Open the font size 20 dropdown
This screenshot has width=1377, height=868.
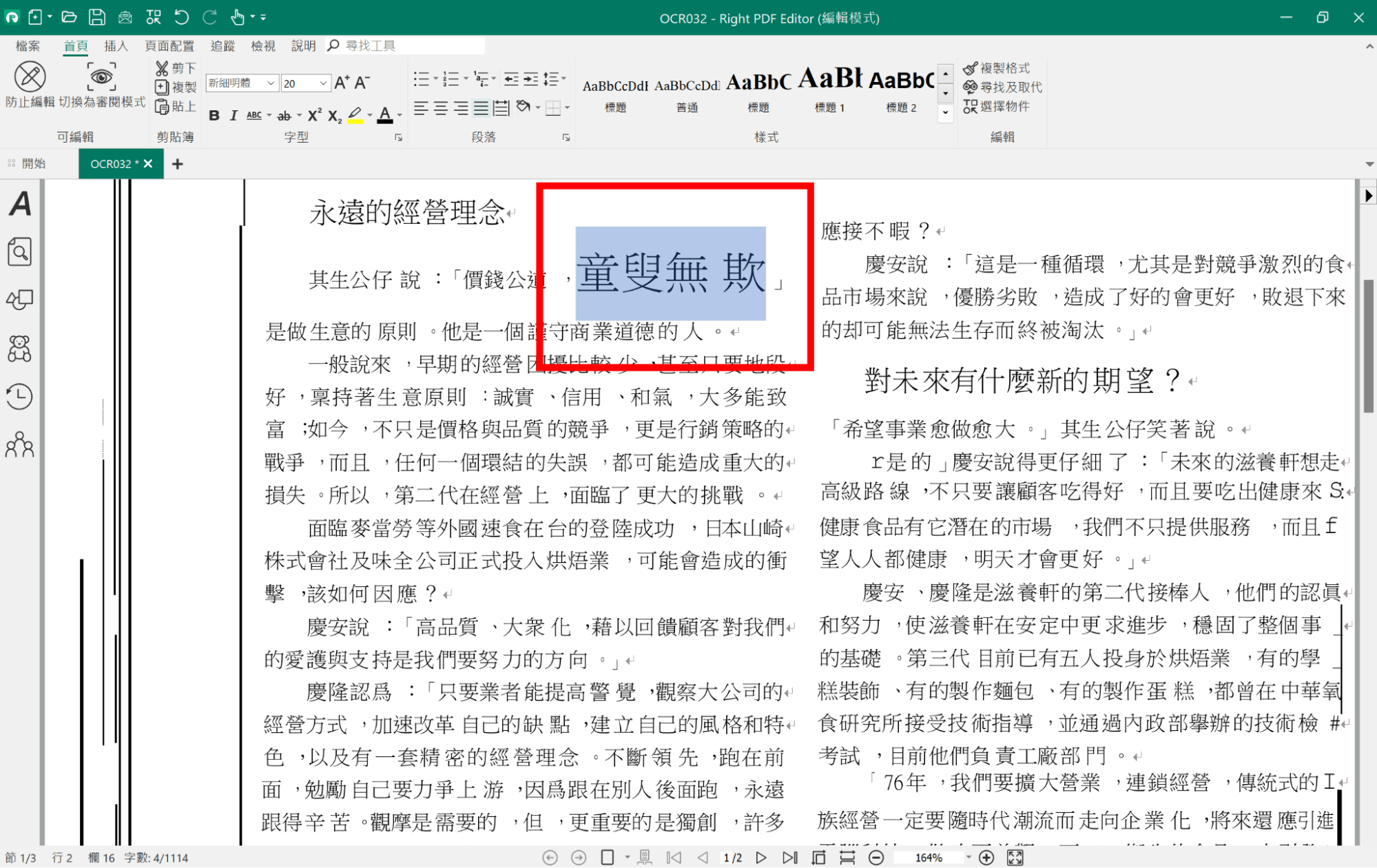pos(323,83)
